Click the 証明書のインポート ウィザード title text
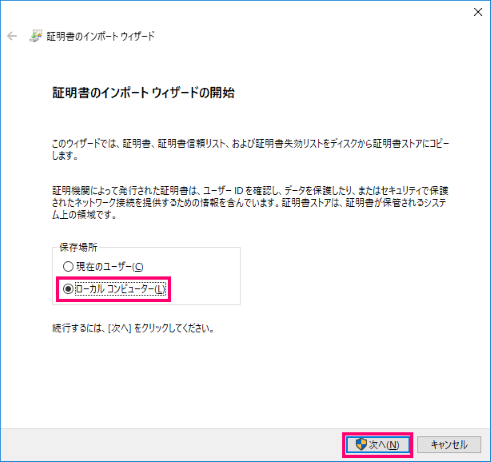 [100, 36]
